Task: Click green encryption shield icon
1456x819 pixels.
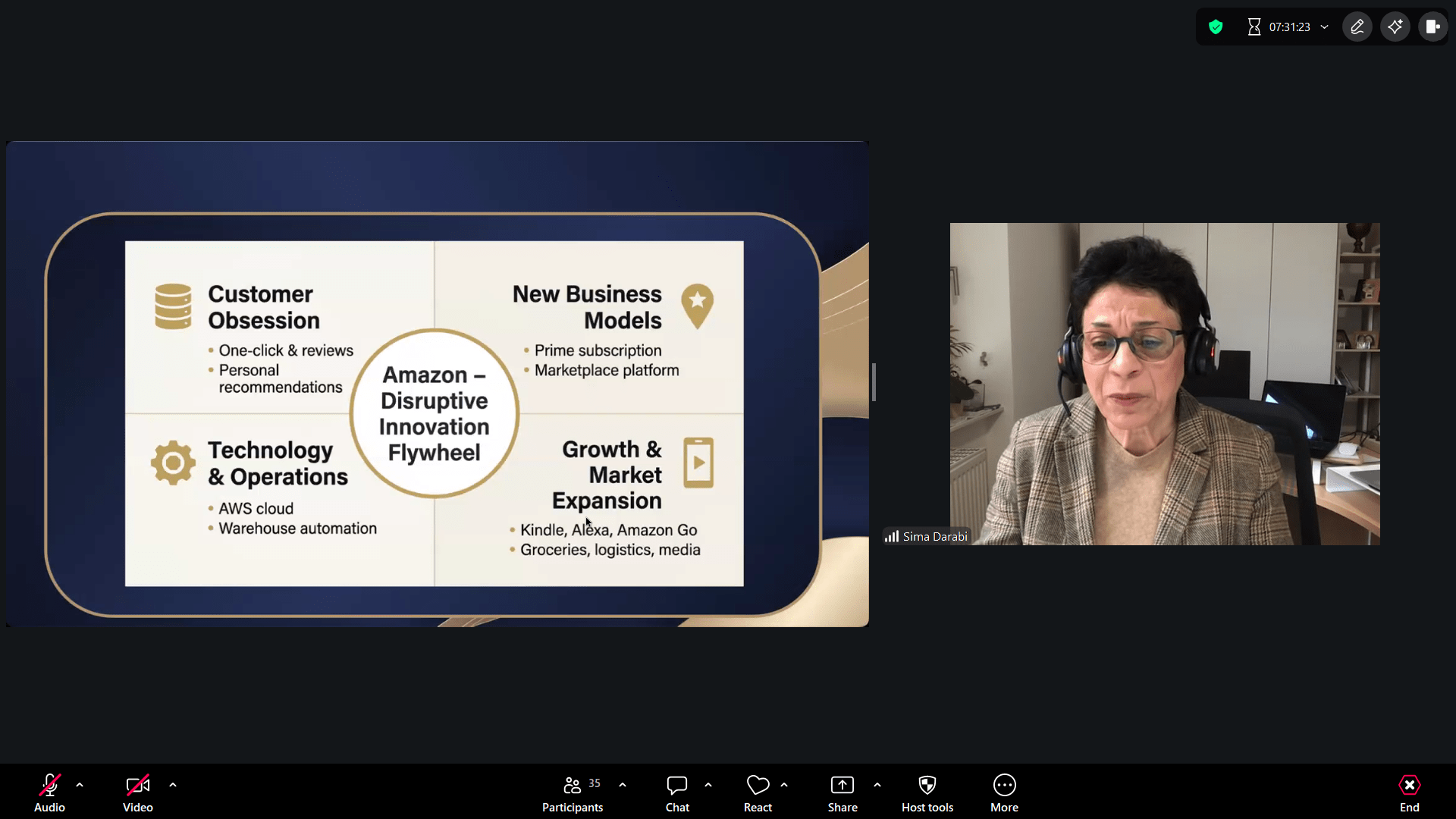Action: [x=1216, y=27]
